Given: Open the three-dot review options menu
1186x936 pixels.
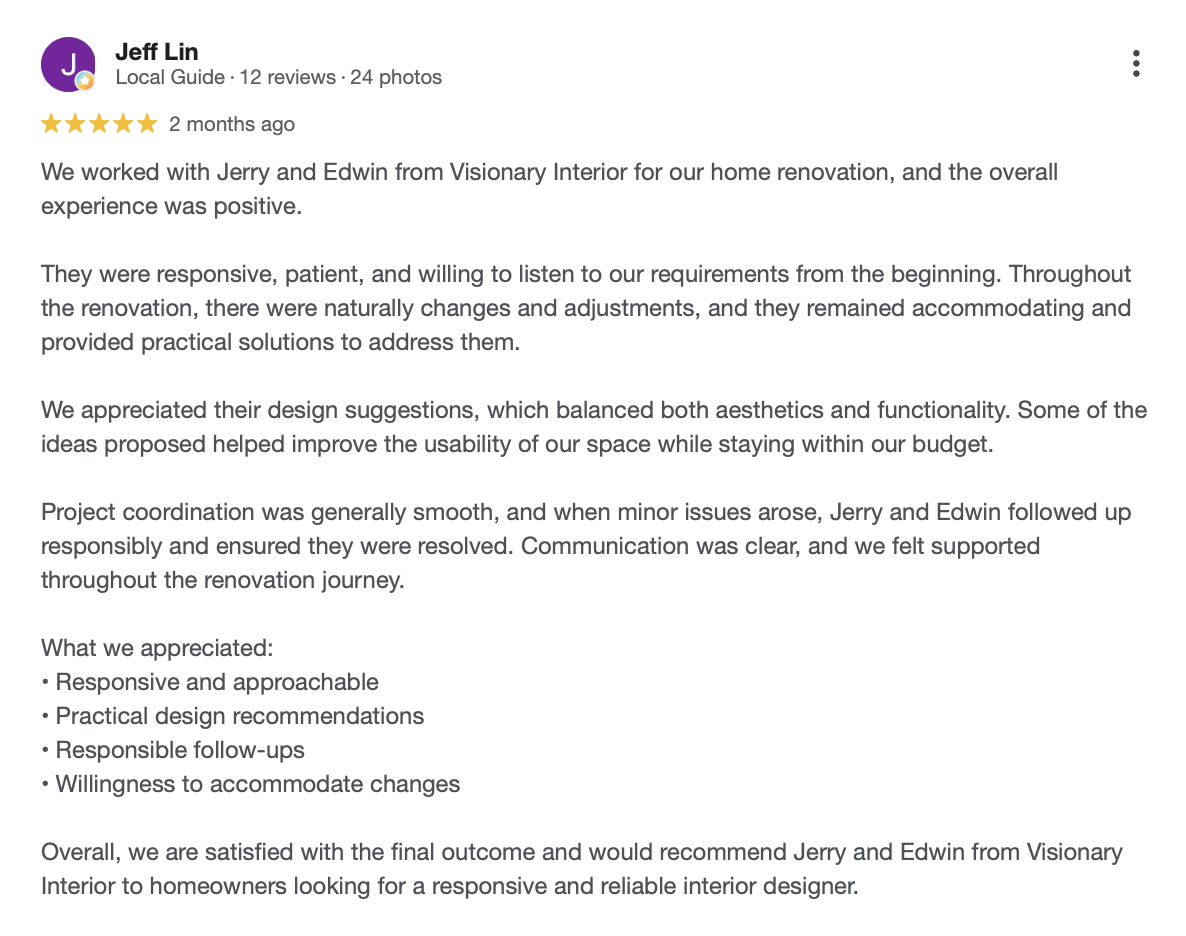Looking at the screenshot, I should click(1135, 64).
